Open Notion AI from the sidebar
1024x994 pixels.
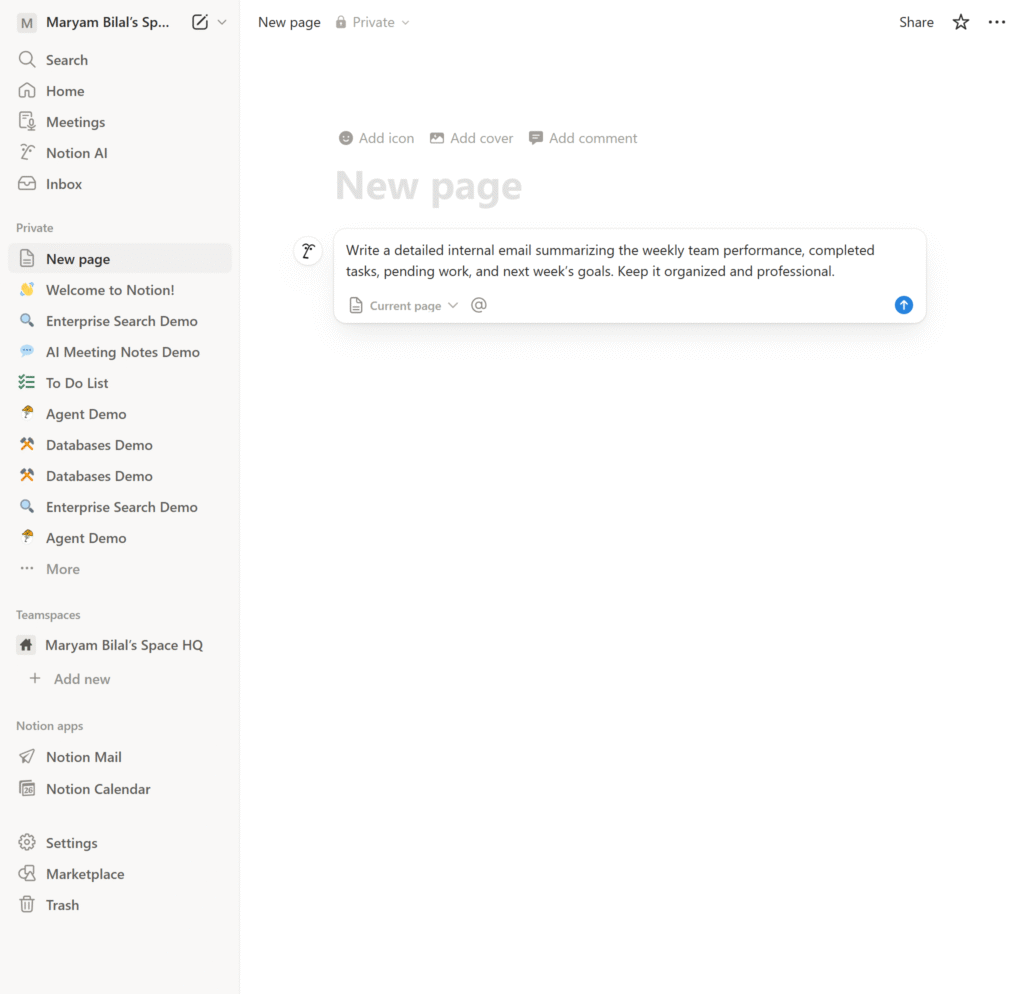[x=75, y=152]
